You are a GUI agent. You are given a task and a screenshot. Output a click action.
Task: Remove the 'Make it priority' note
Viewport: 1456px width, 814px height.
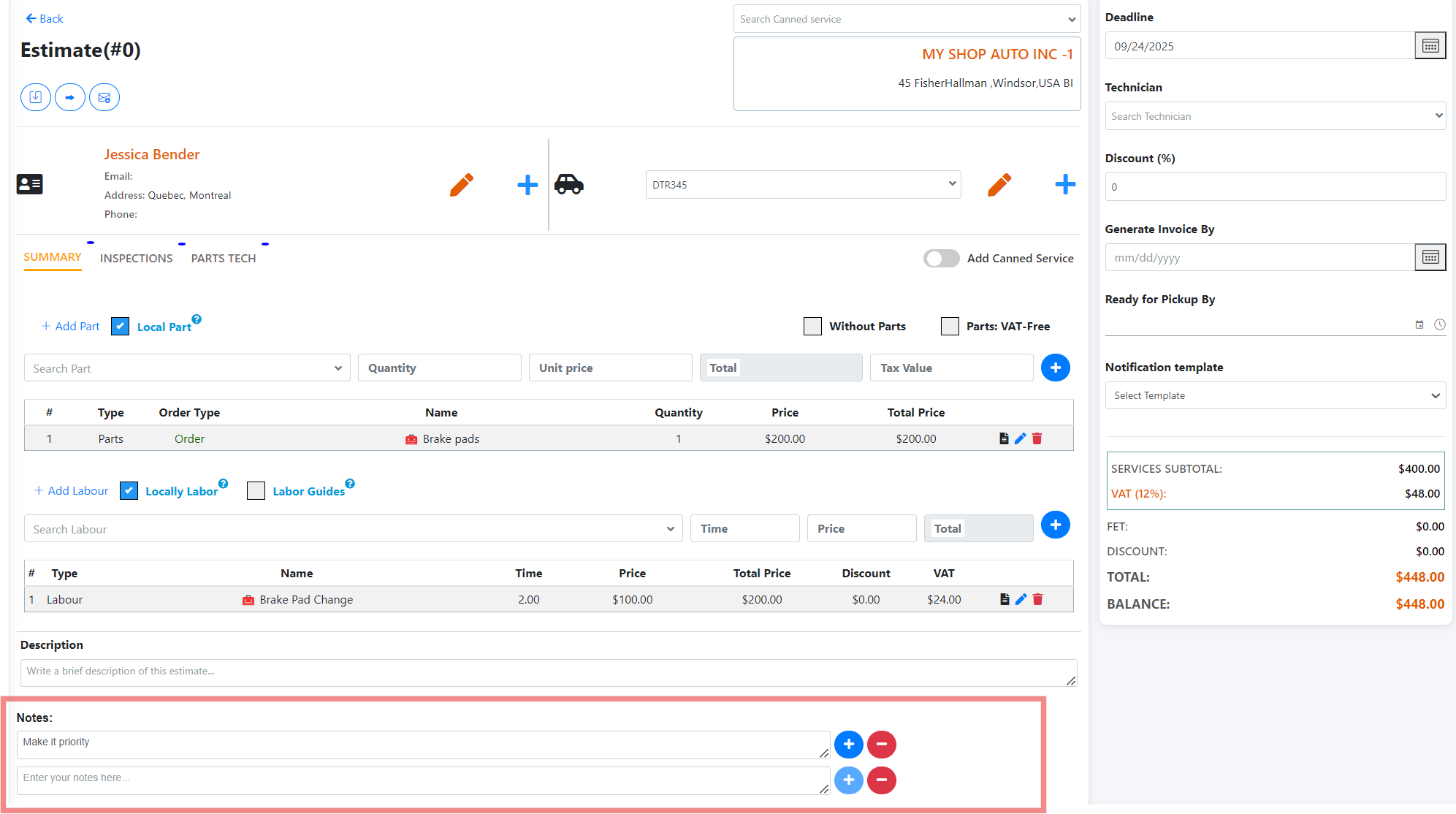click(882, 744)
